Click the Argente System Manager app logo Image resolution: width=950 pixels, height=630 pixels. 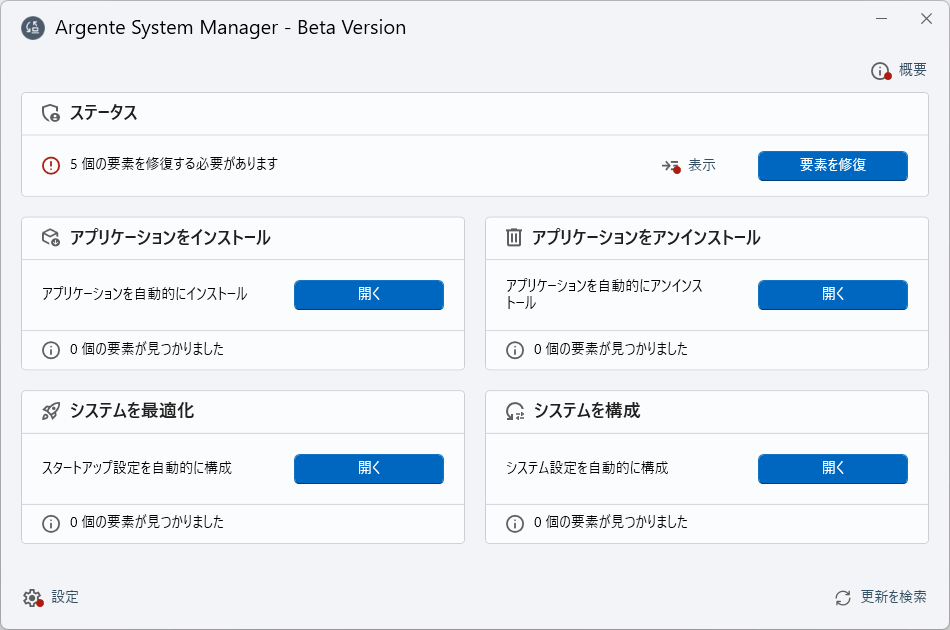(x=33, y=28)
